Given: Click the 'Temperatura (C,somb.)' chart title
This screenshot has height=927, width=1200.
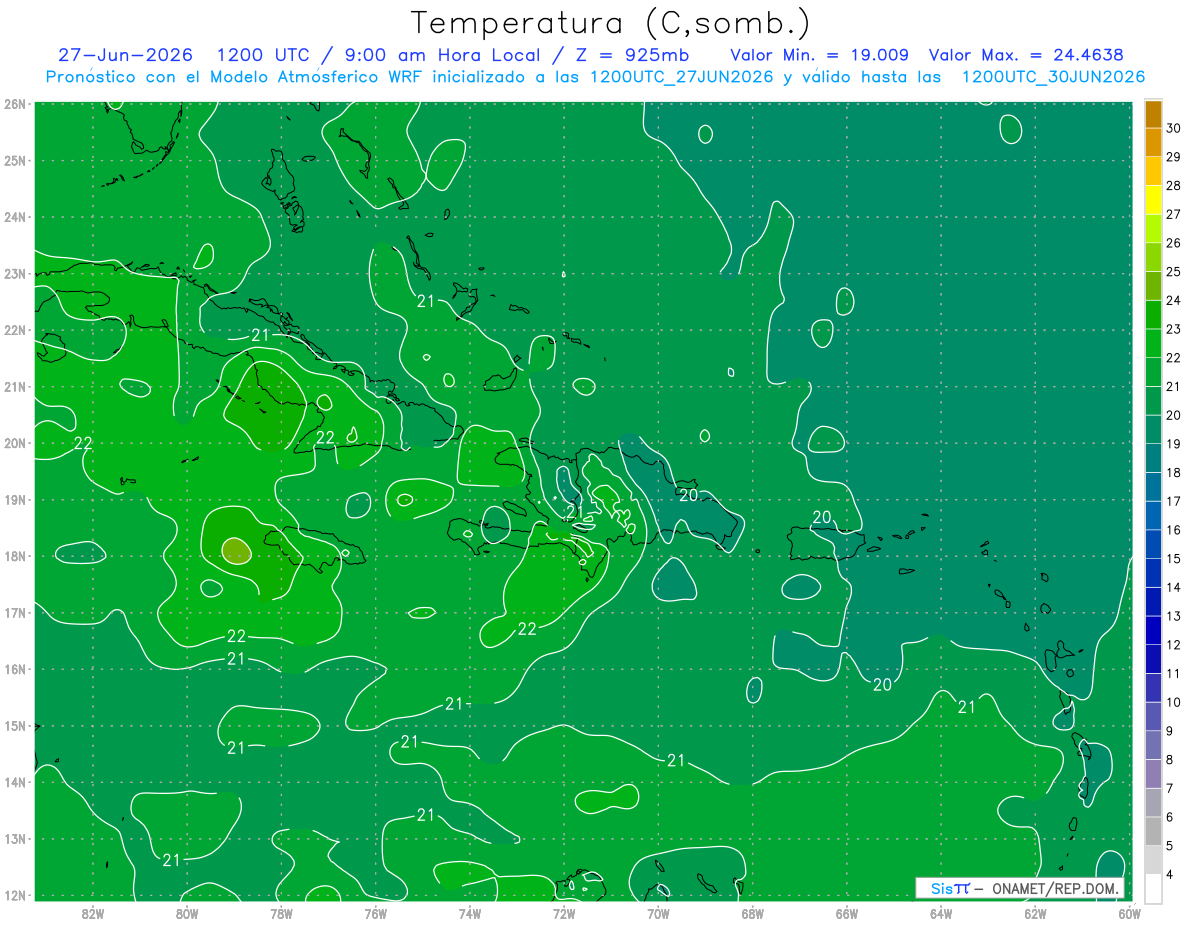Looking at the screenshot, I should 610,23.
